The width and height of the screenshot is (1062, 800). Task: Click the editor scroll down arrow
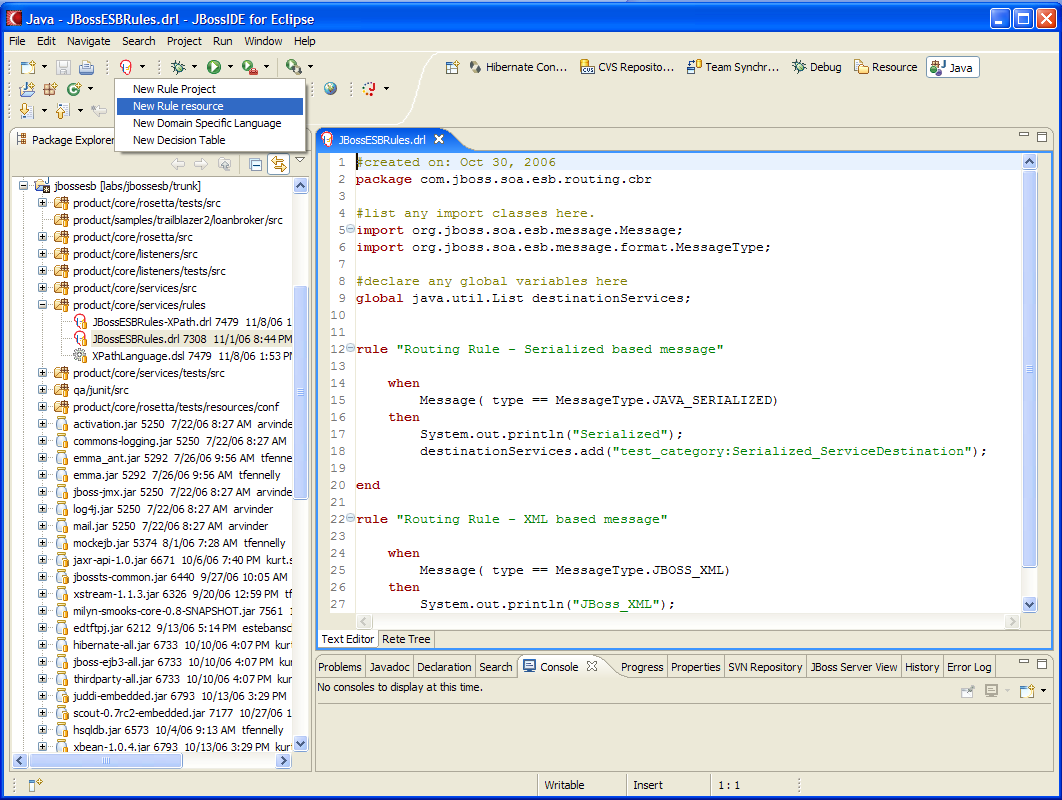1029,604
